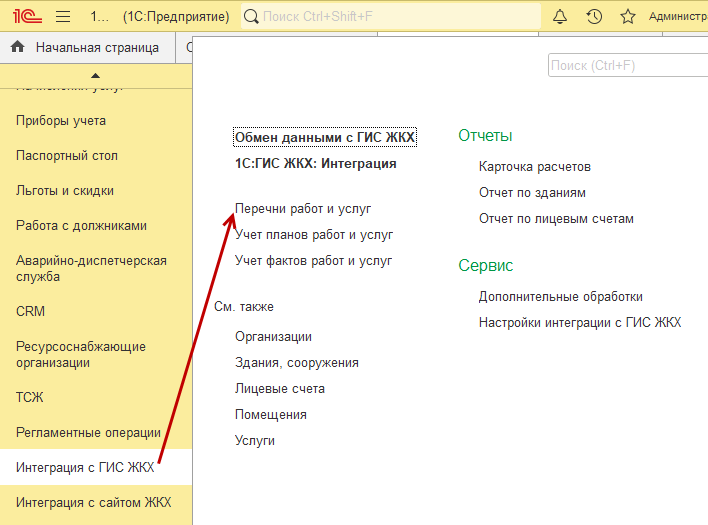Image resolution: width=708 pixels, height=525 pixels.
Task: Click the См. также heading
Action: point(244,307)
